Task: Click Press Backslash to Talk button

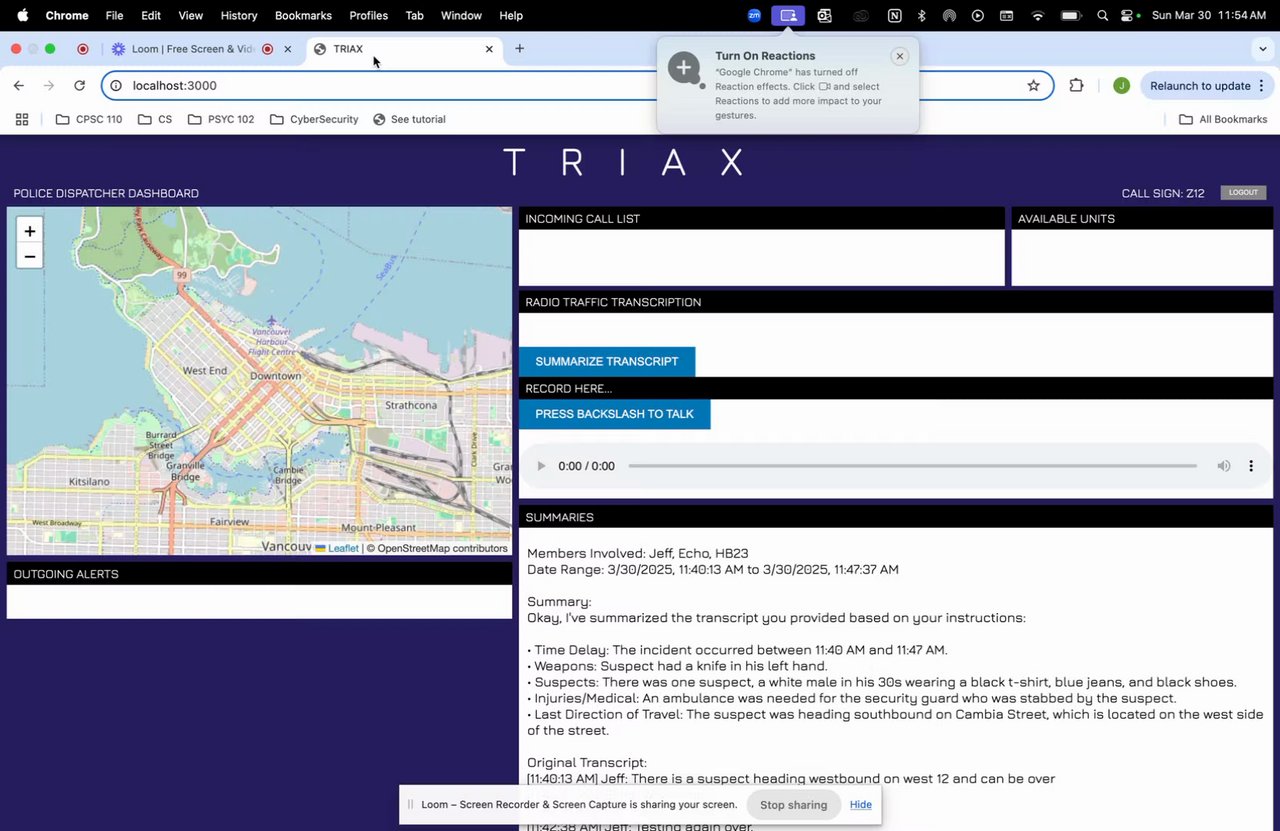Action: click(x=614, y=414)
